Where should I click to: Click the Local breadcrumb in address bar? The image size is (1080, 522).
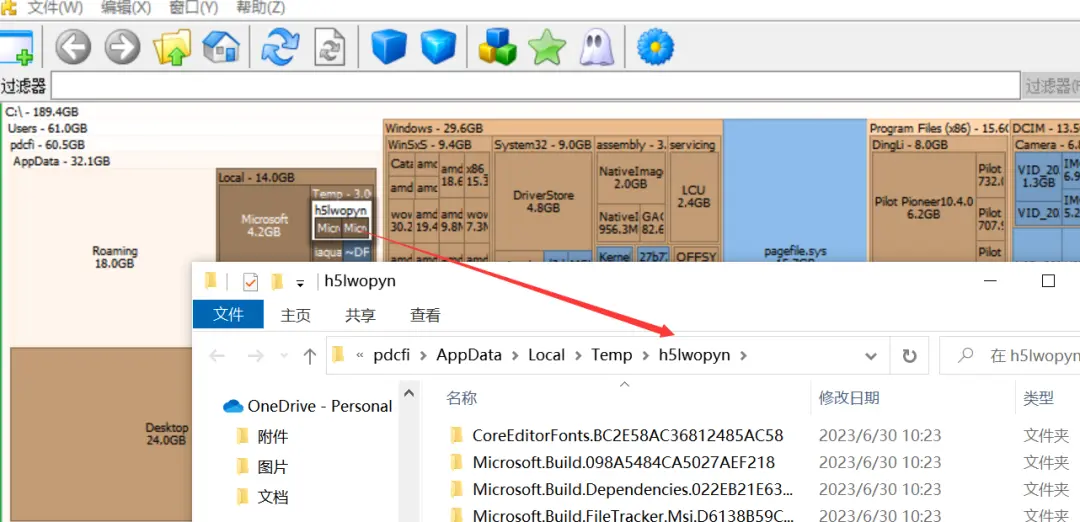546,355
